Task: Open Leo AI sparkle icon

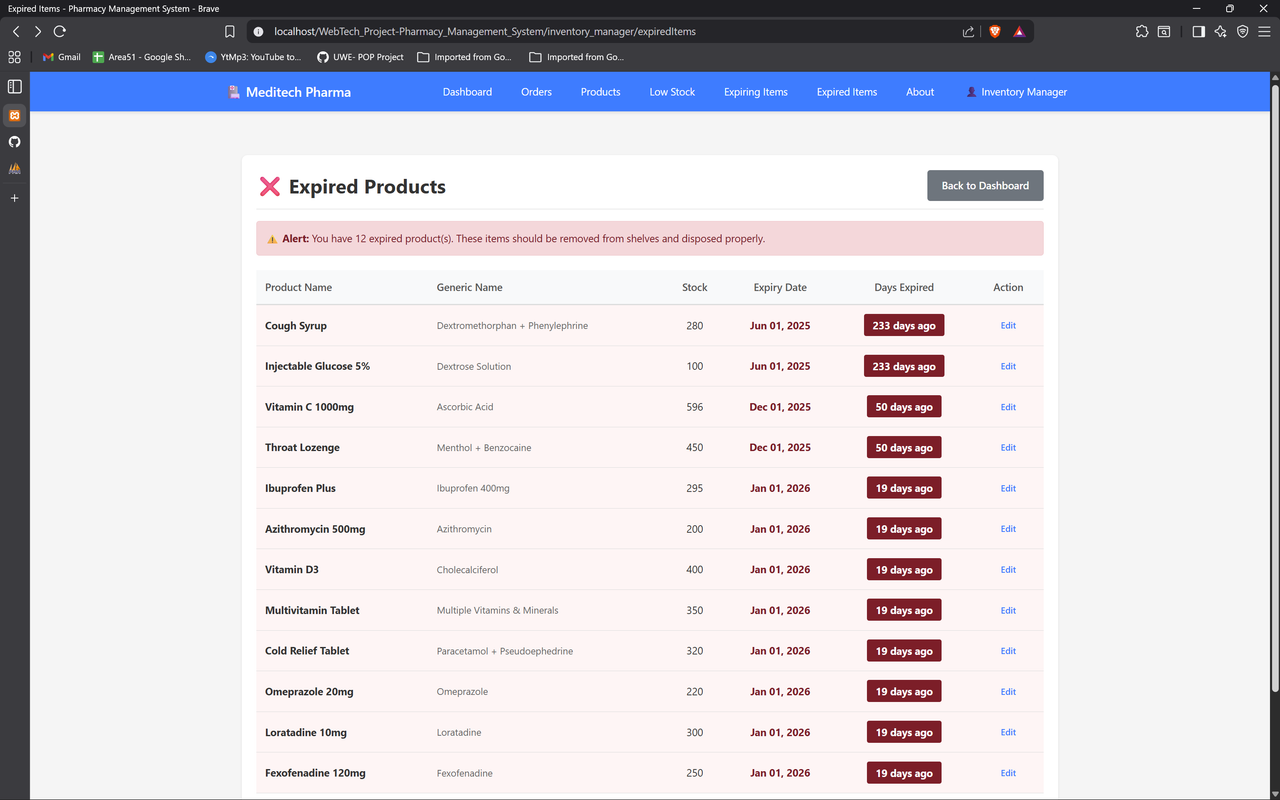Action: click(x=1220, y=31)
